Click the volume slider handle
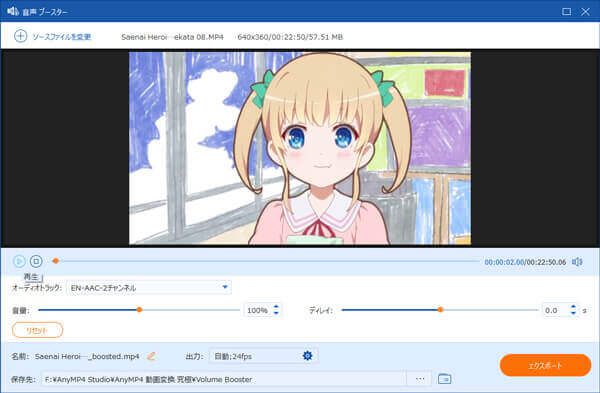This screenshot has width=600, height=393. point(139,310)
